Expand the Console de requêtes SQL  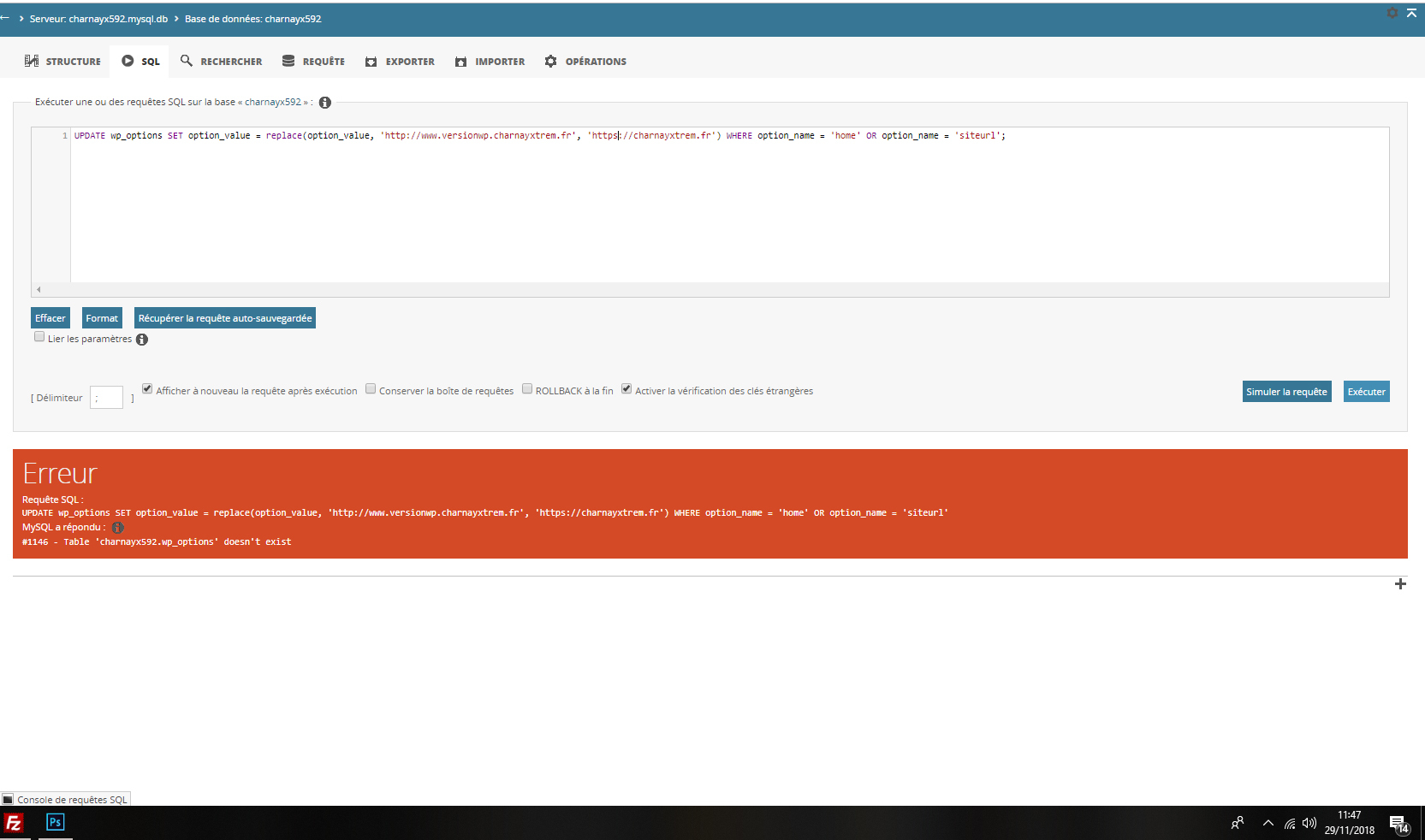[x=66, y=800]
